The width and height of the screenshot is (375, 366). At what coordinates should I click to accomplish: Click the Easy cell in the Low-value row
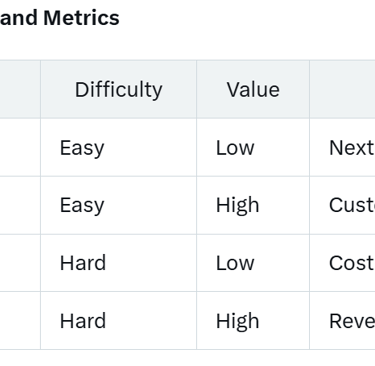(118, 147)
